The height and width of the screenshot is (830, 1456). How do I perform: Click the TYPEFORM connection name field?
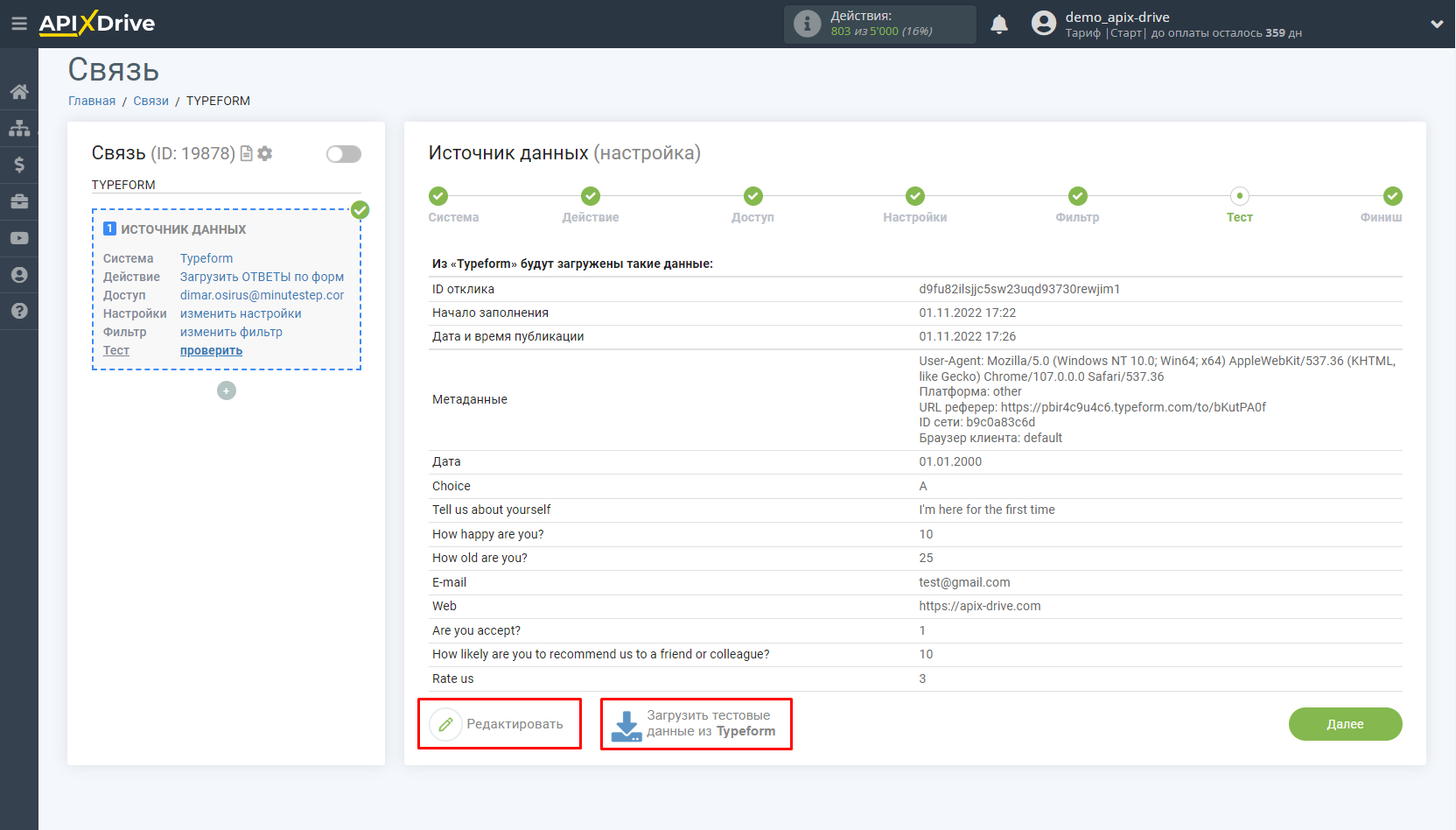[226, 185]
